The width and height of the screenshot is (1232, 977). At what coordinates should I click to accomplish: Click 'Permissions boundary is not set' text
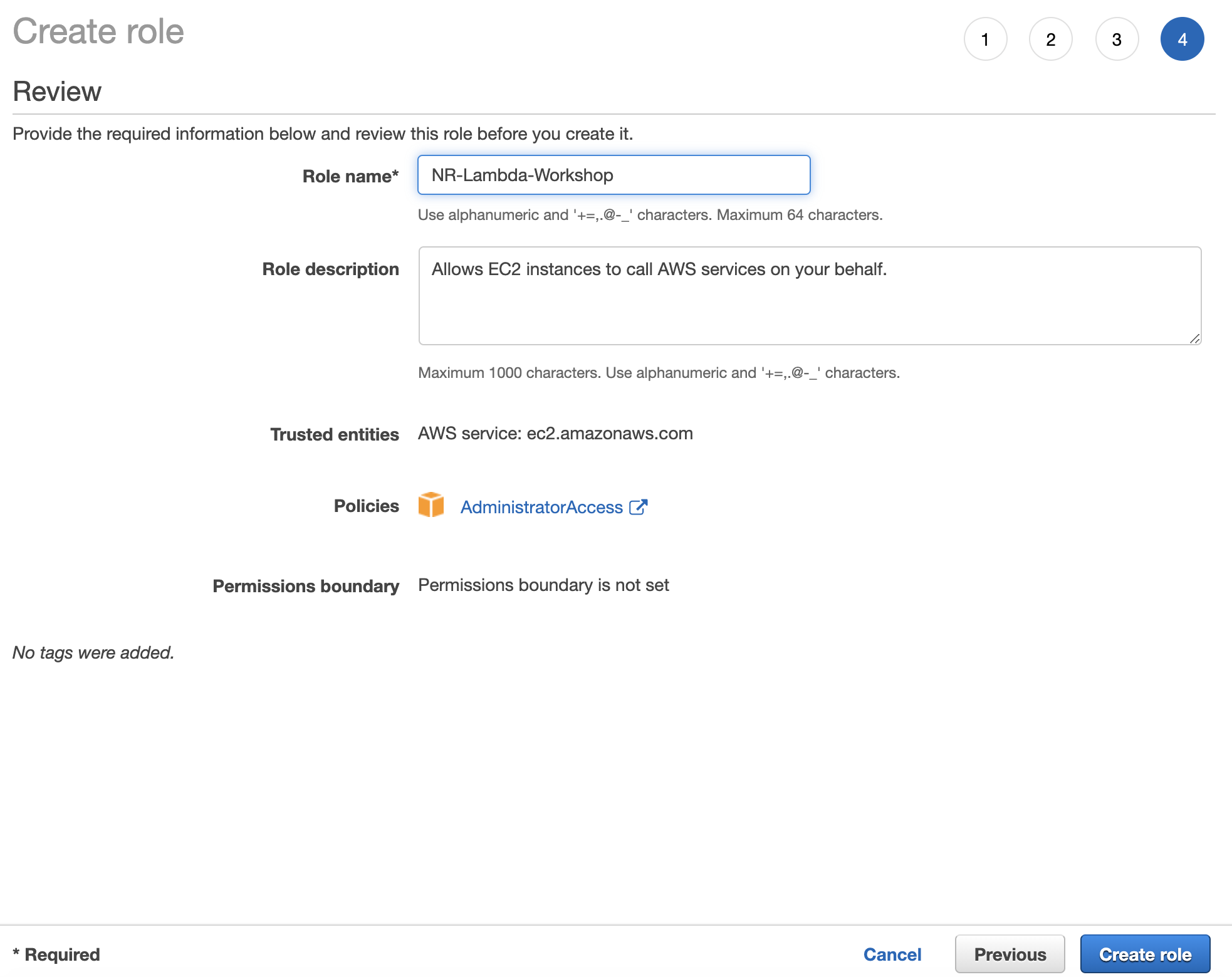click(x=543, y=585)
